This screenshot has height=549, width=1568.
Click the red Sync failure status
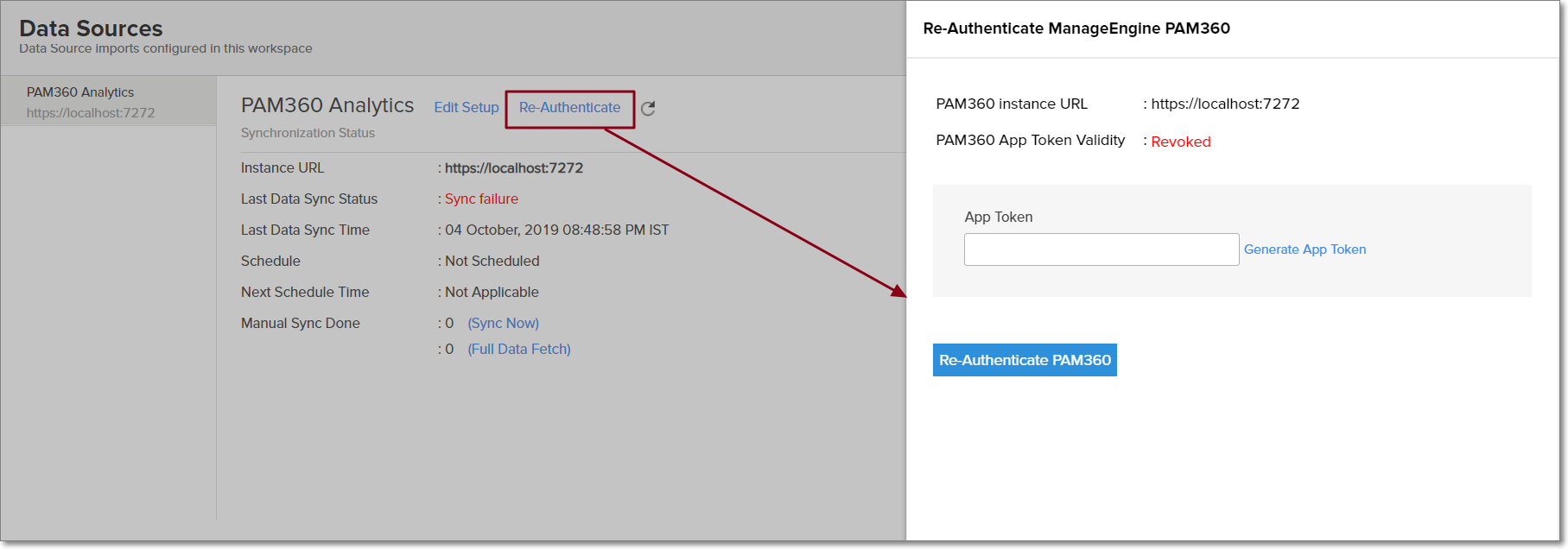point(481,199)
